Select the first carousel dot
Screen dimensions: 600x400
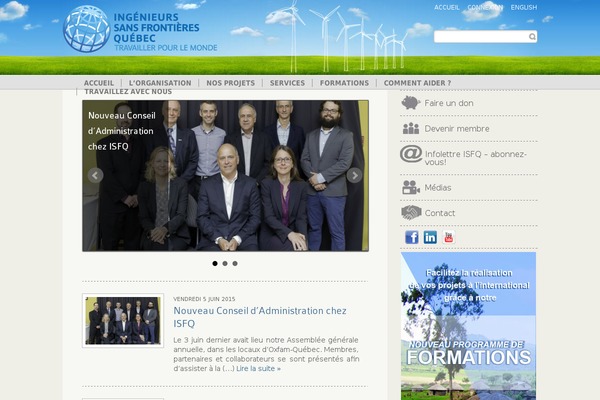tap(215, 263)
